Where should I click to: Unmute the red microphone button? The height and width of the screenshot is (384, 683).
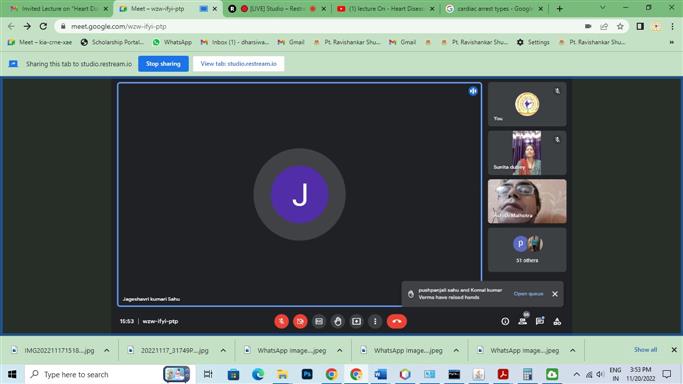pyautogui.click(x=281, y=321)
